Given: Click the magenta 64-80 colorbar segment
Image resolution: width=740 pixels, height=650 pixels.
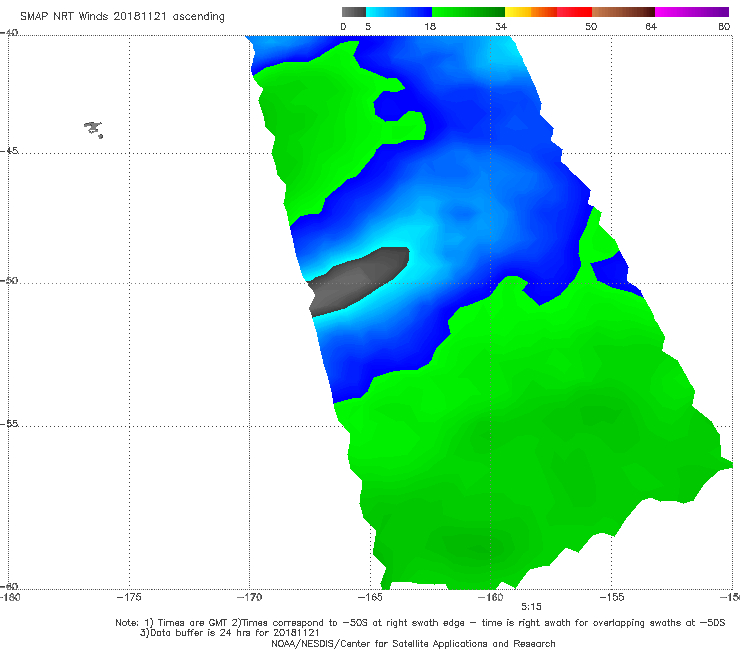Looking at the screenshot, I should (692, 12).
